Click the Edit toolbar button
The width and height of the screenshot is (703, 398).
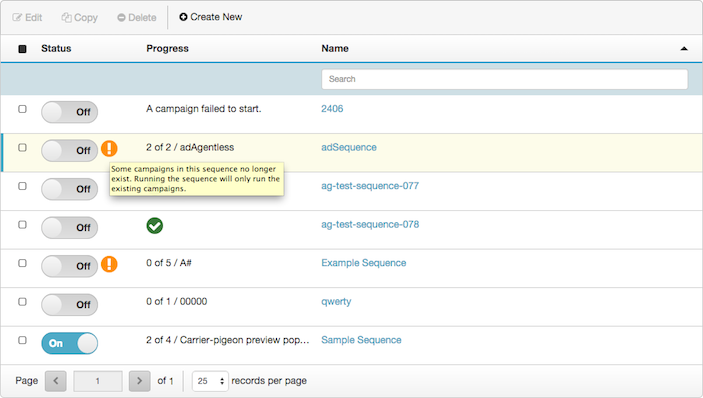(27, 17)
